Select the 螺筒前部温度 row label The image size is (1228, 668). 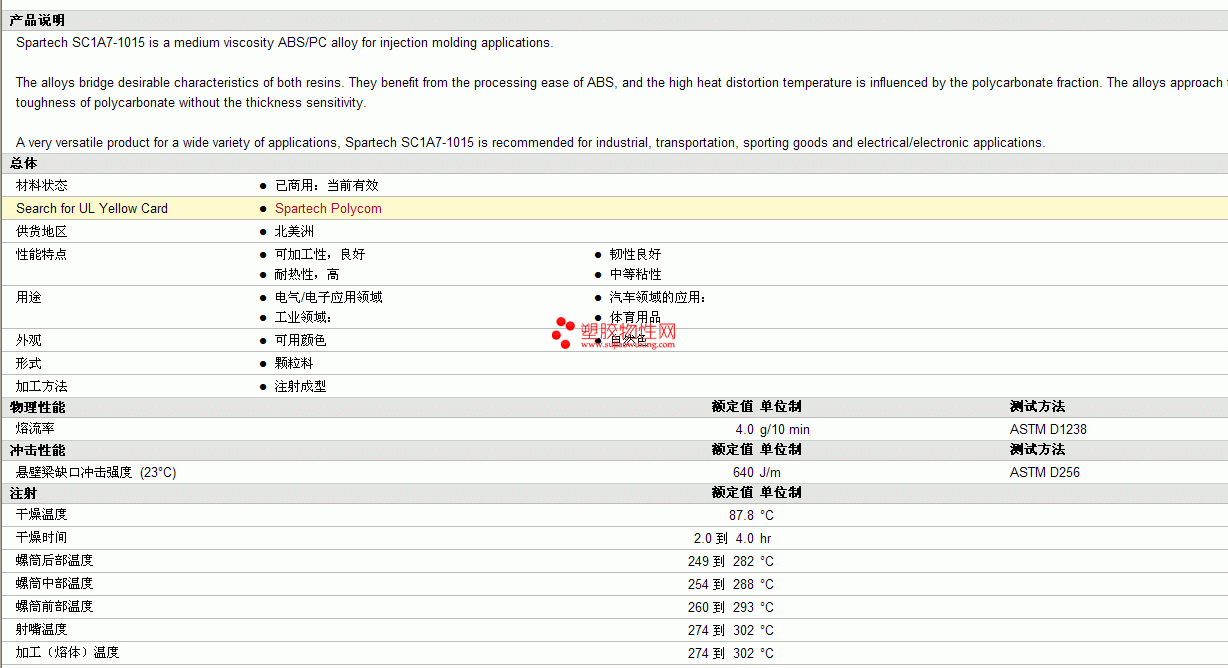click(x=55, y=607)
